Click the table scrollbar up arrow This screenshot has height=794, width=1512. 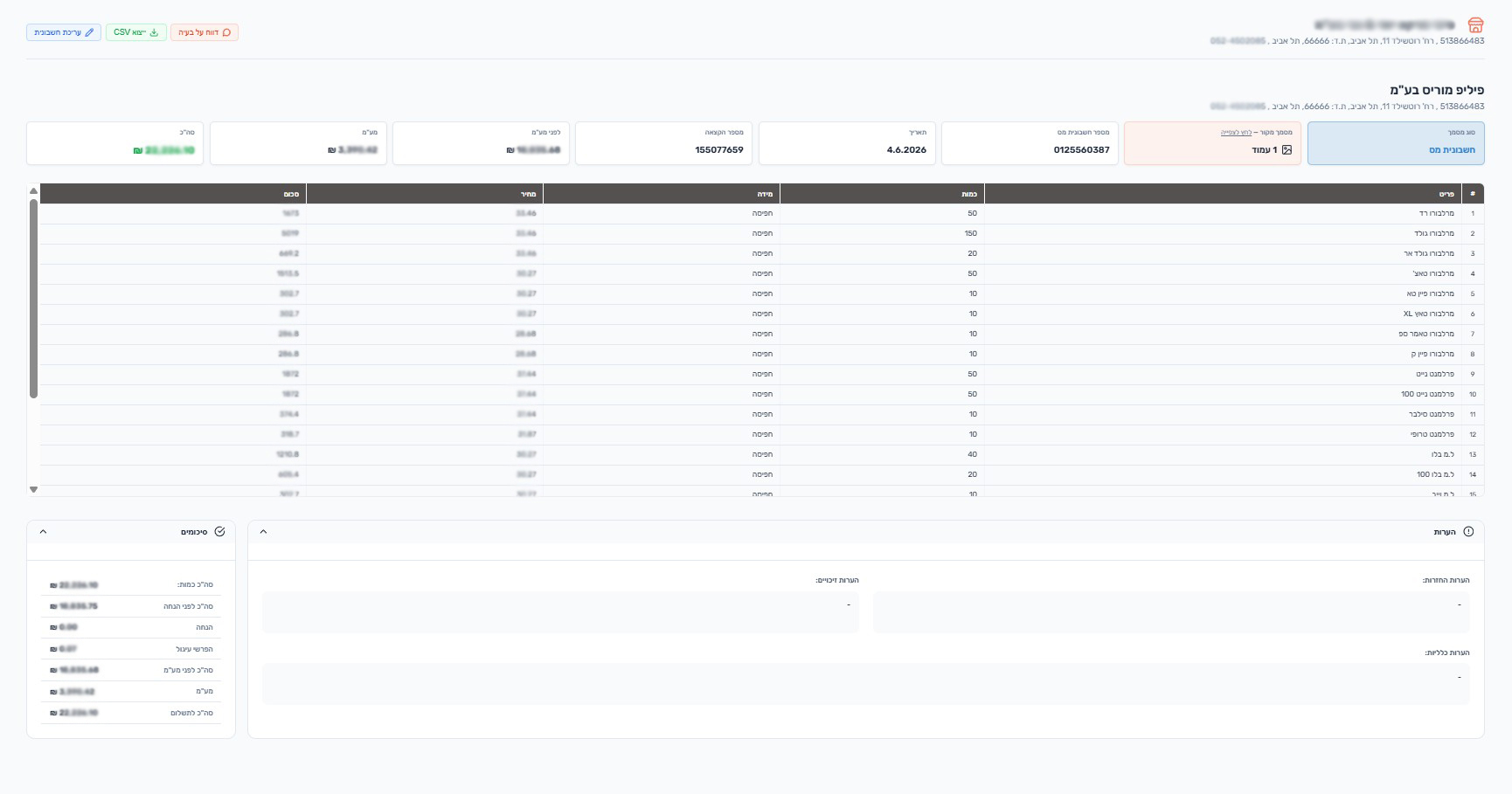33,190
